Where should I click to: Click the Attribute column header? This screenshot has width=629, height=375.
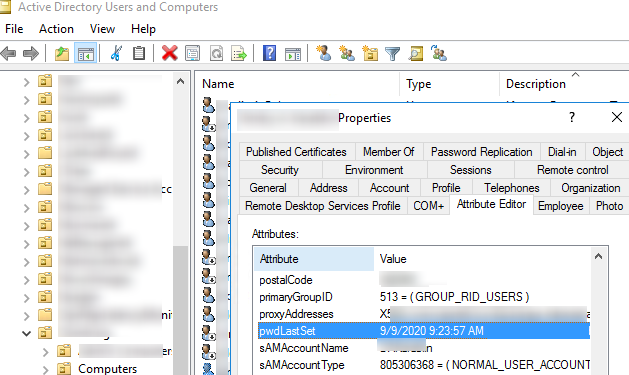pos(314,259)
